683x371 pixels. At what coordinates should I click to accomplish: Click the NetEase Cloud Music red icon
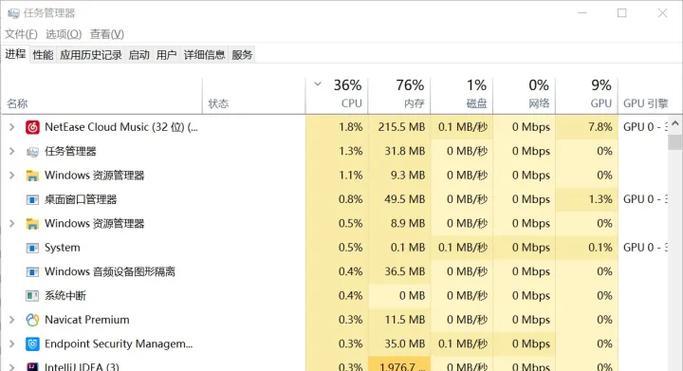coord(32,127)
